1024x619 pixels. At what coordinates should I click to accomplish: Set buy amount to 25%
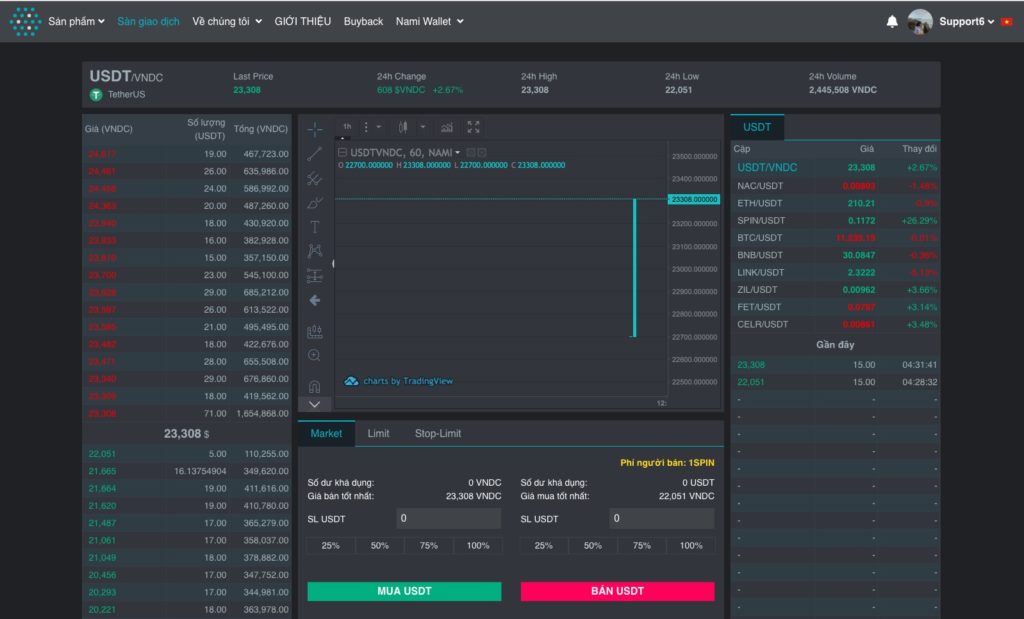click(330, 546)
